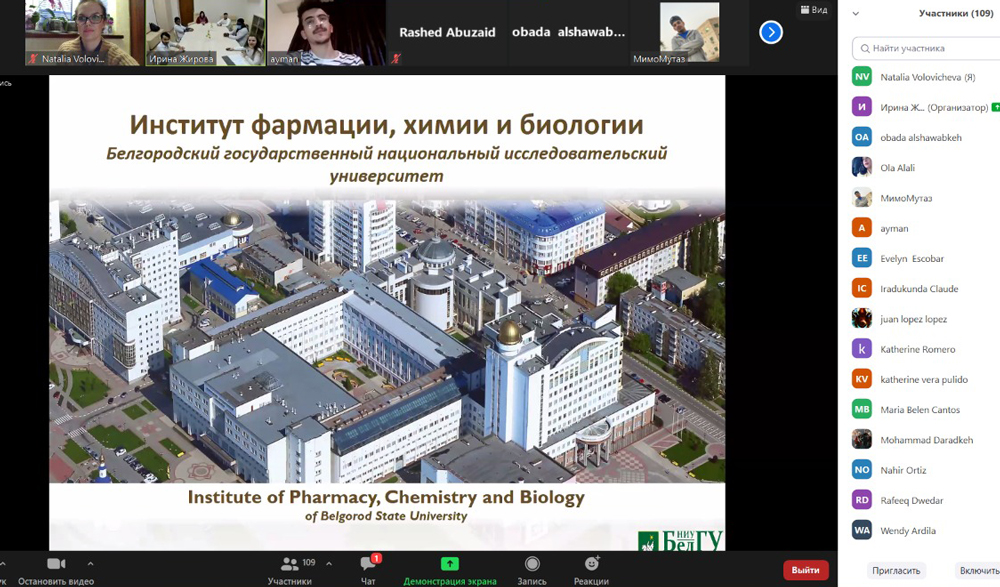Viewport: 1000px width, 587px height.
Task: Start recording with the Запись icon
Action: tap(532, 565)
